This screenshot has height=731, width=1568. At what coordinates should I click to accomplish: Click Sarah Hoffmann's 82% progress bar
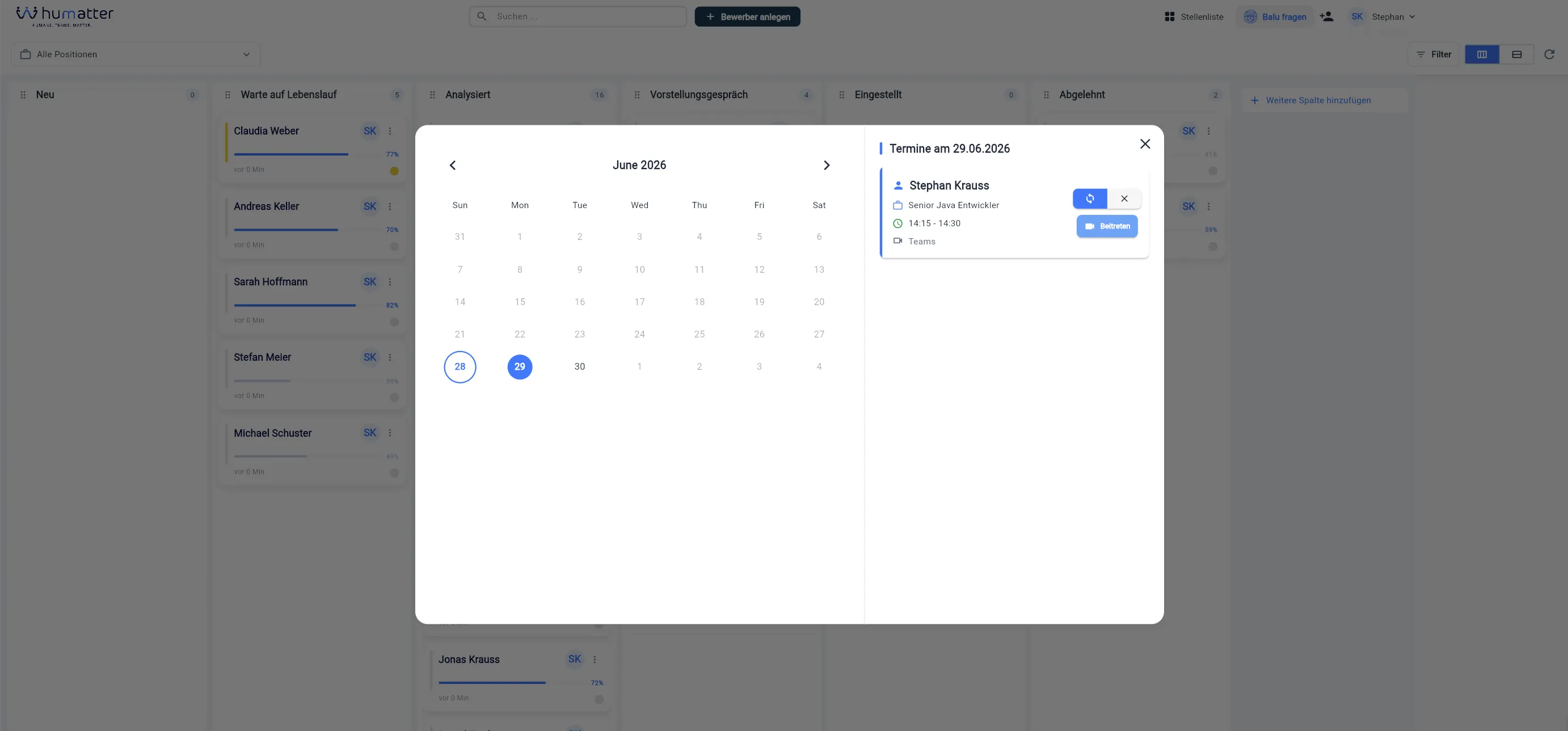pos(309,305)
